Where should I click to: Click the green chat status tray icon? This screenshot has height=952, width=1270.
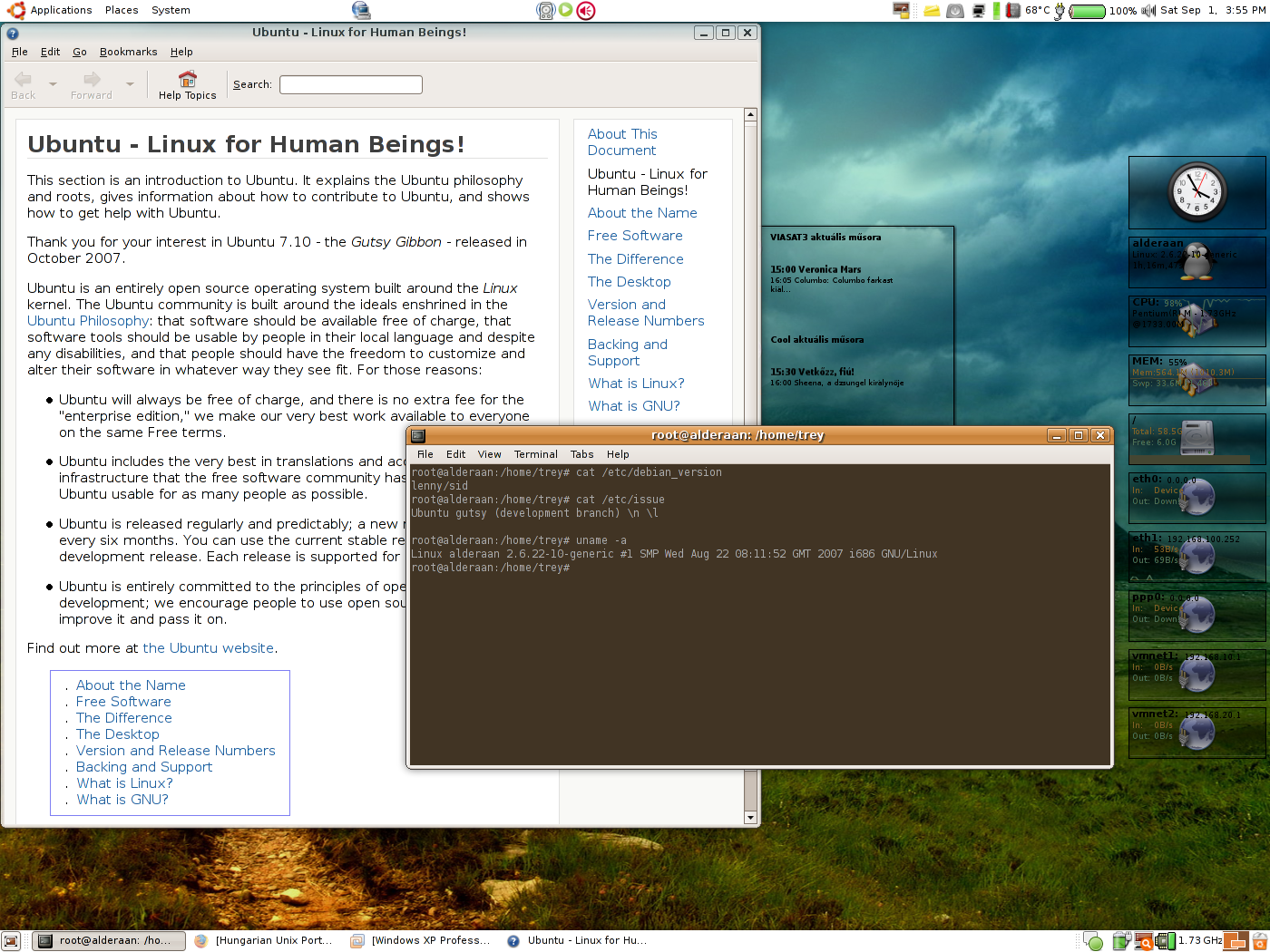coord(1093,942)
